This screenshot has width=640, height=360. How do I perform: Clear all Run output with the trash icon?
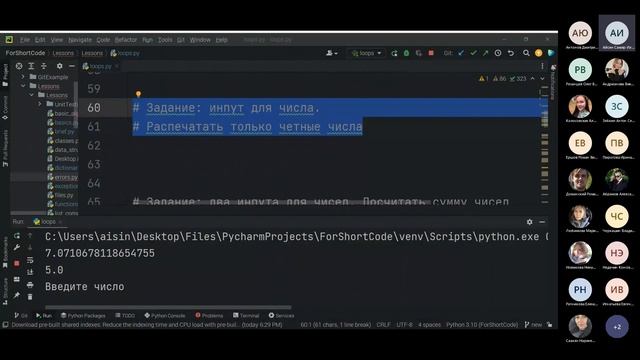pos(30,297)
